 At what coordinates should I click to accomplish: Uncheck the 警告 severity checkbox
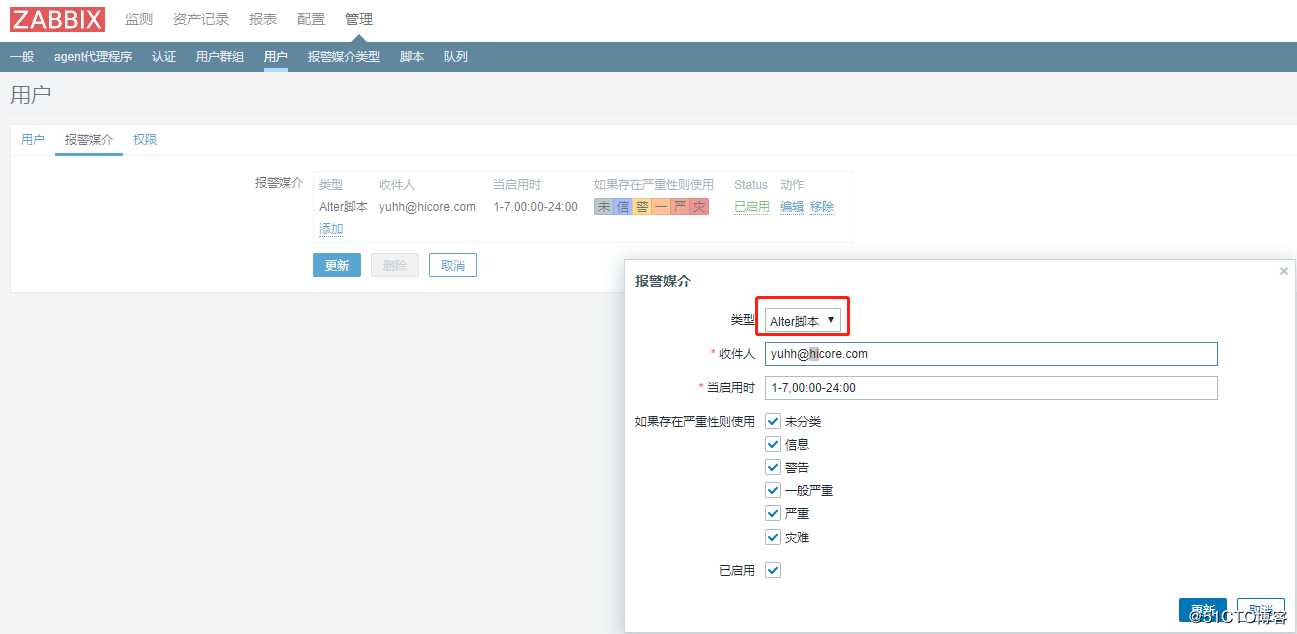click(x=773, y=467)
